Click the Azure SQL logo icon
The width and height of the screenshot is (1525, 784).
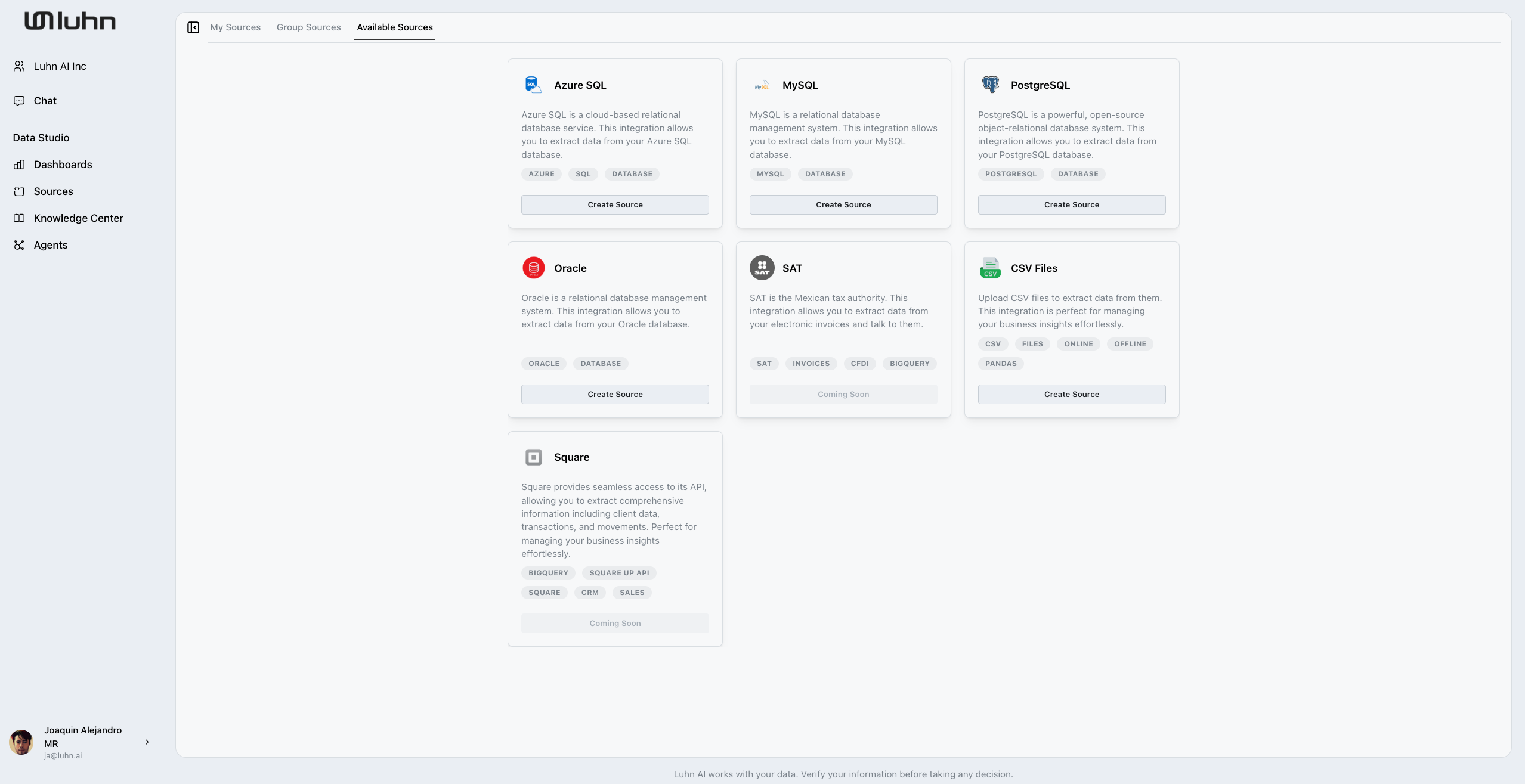click(x=533, y=85)
